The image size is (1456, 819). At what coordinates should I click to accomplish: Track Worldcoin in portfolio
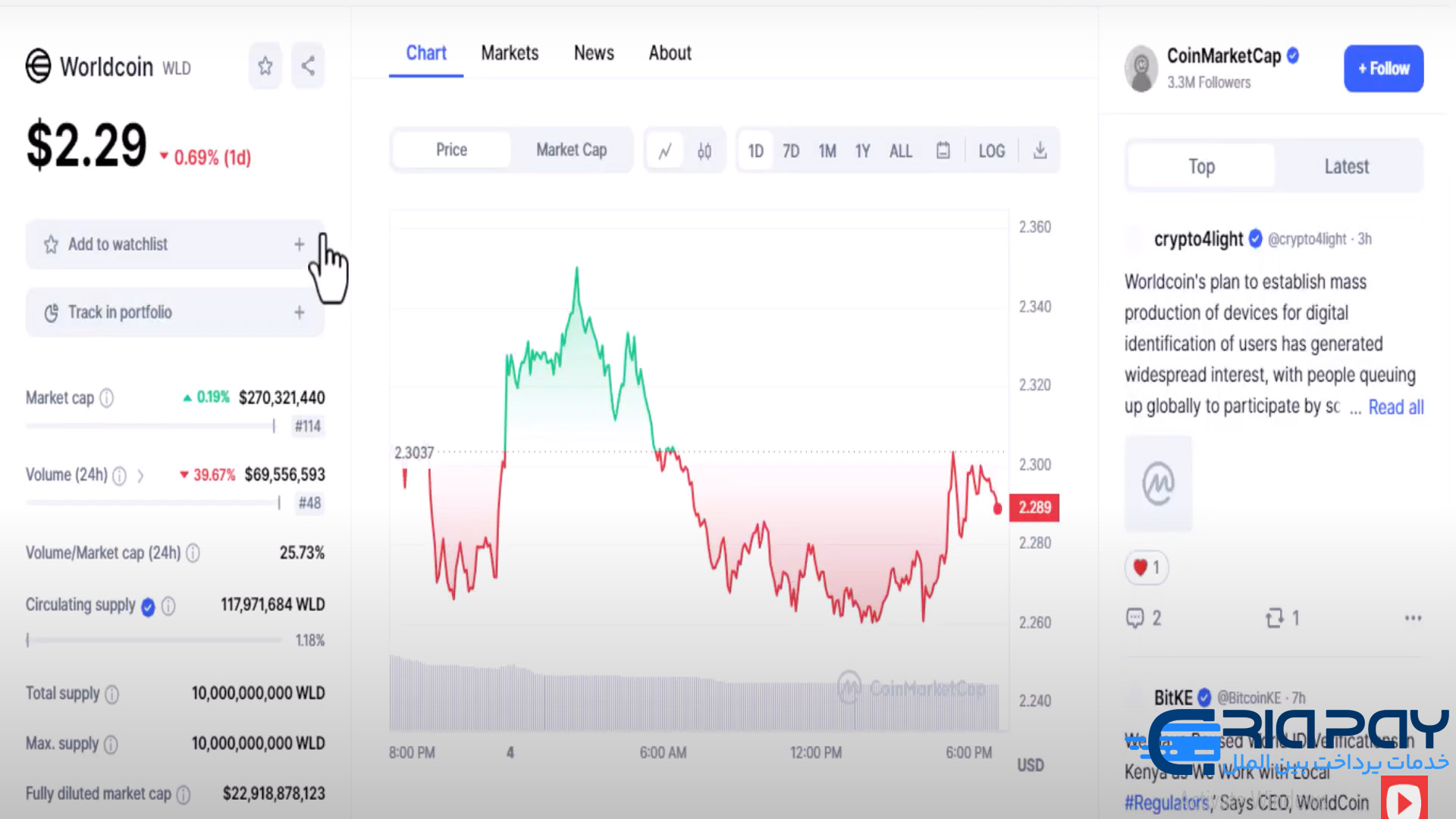click(x=175, y=312)
